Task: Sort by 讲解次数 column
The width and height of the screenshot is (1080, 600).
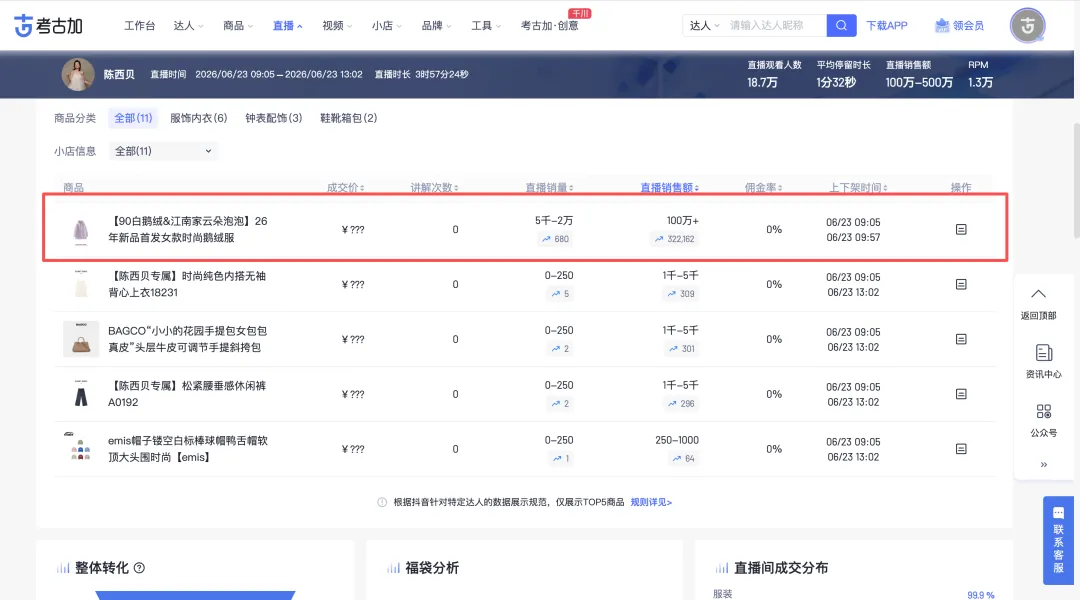Action: tap(434, 187)
